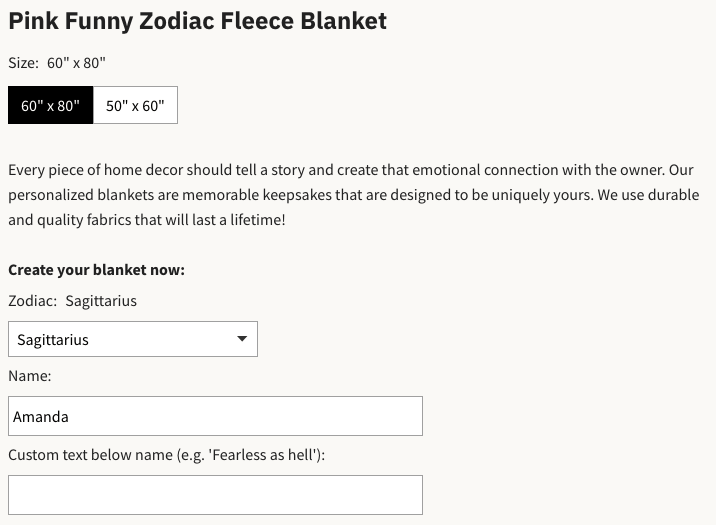Open the Zodiac sign dropdown
The height and width of the screenshot is (525, 716).
132,339
